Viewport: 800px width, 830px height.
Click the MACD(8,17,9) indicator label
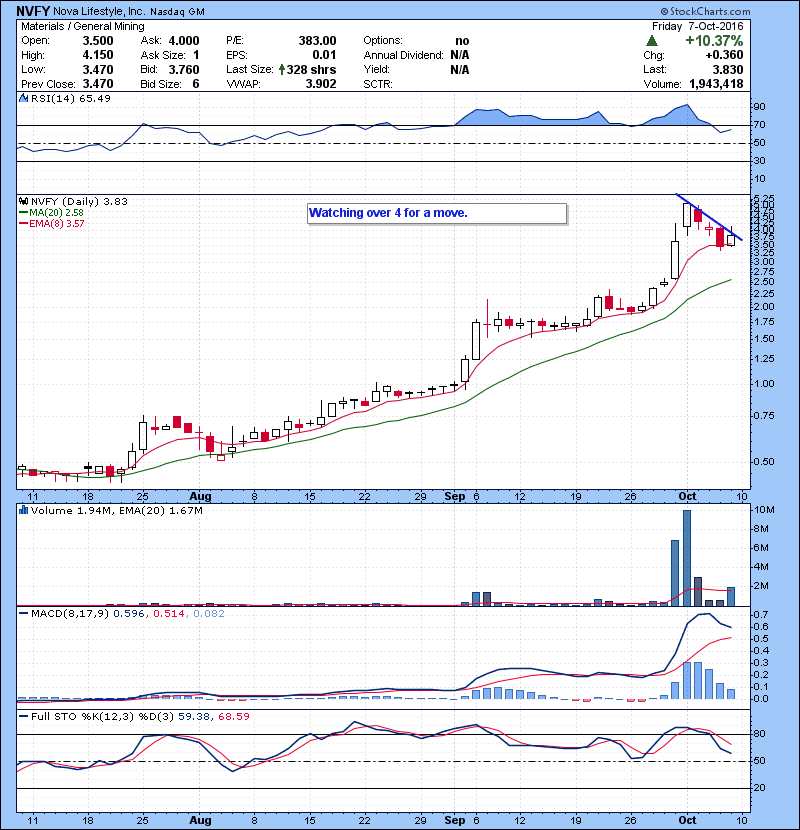[70, 614]
